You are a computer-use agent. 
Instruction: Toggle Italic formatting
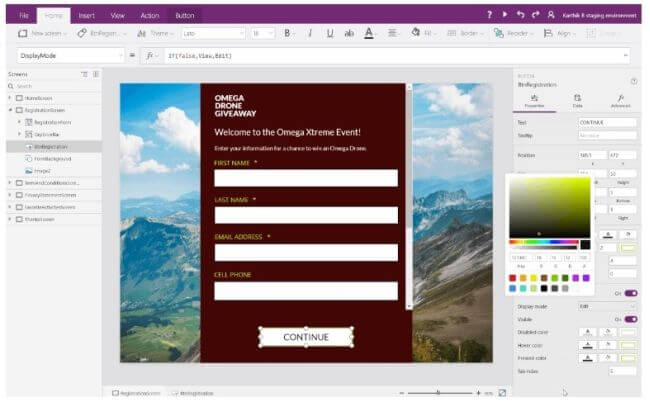coord(310,33)
